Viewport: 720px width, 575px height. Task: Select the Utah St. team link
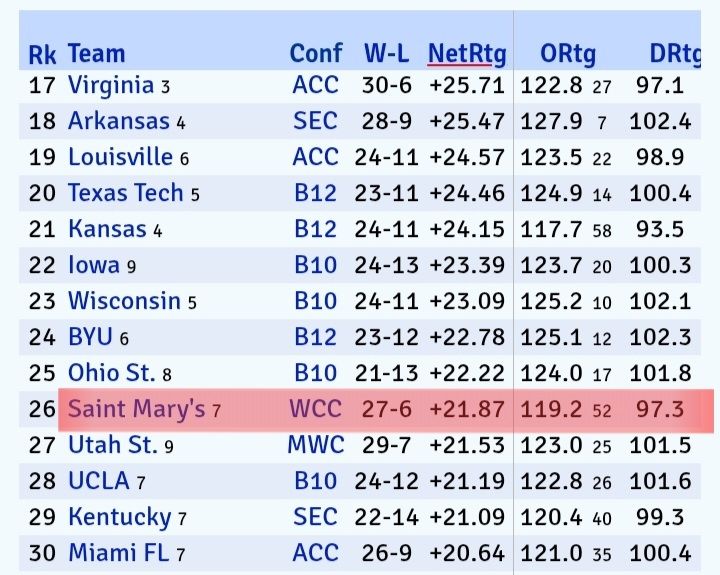(x=111, y=445)
